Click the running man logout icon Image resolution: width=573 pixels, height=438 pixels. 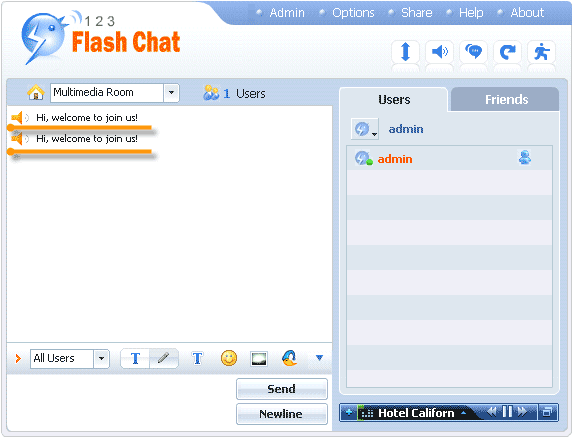542,52
